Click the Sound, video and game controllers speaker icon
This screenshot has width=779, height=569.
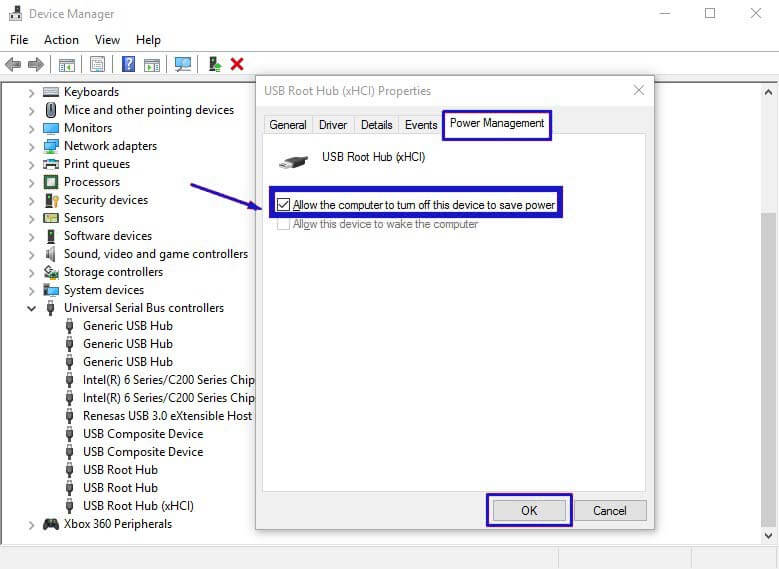[50, 254]
